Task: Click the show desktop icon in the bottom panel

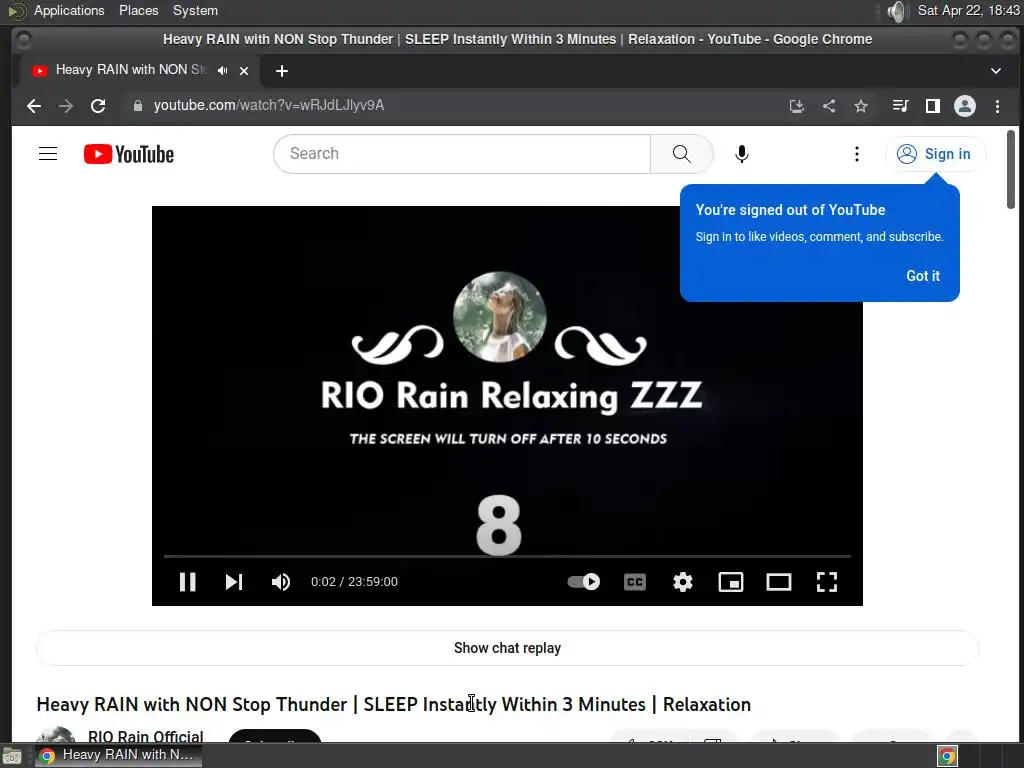Action: 12,756
